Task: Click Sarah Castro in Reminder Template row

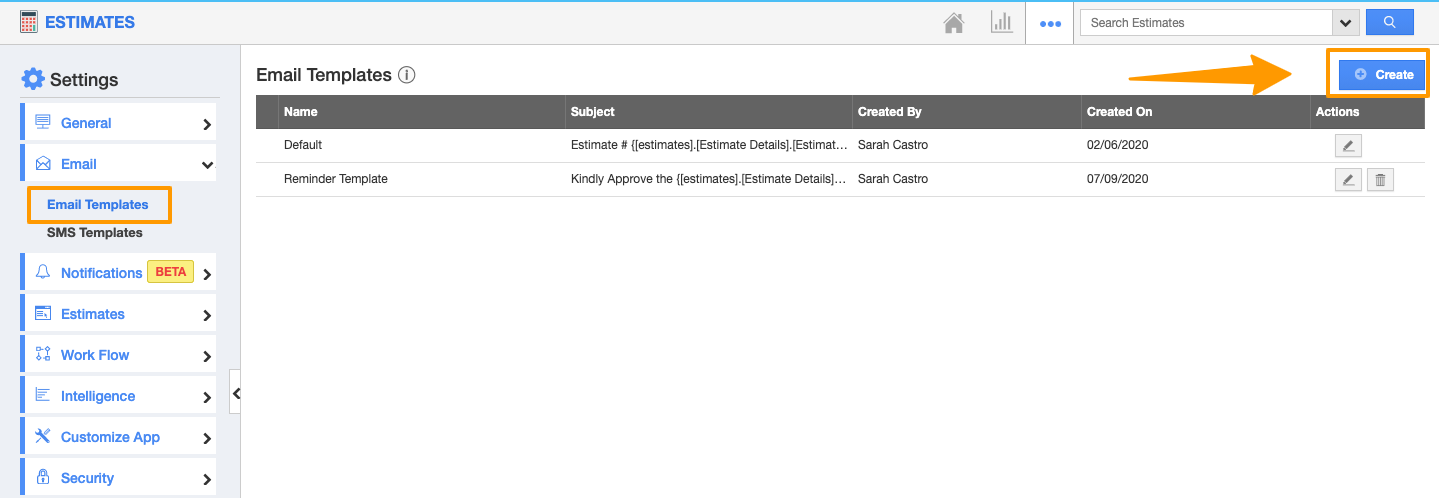Action: (x=893, y=179)
